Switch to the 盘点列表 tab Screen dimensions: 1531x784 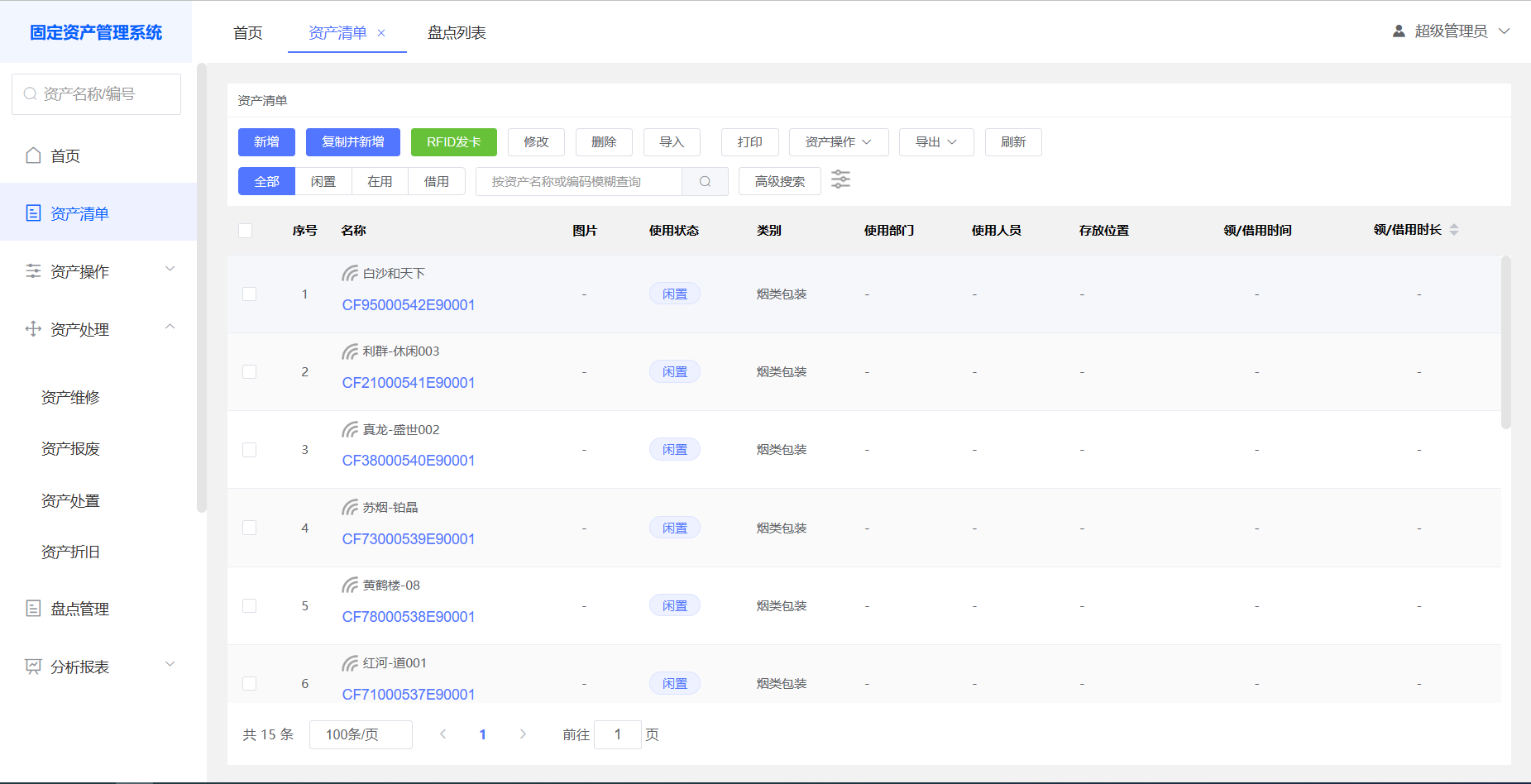click(457, 33)
